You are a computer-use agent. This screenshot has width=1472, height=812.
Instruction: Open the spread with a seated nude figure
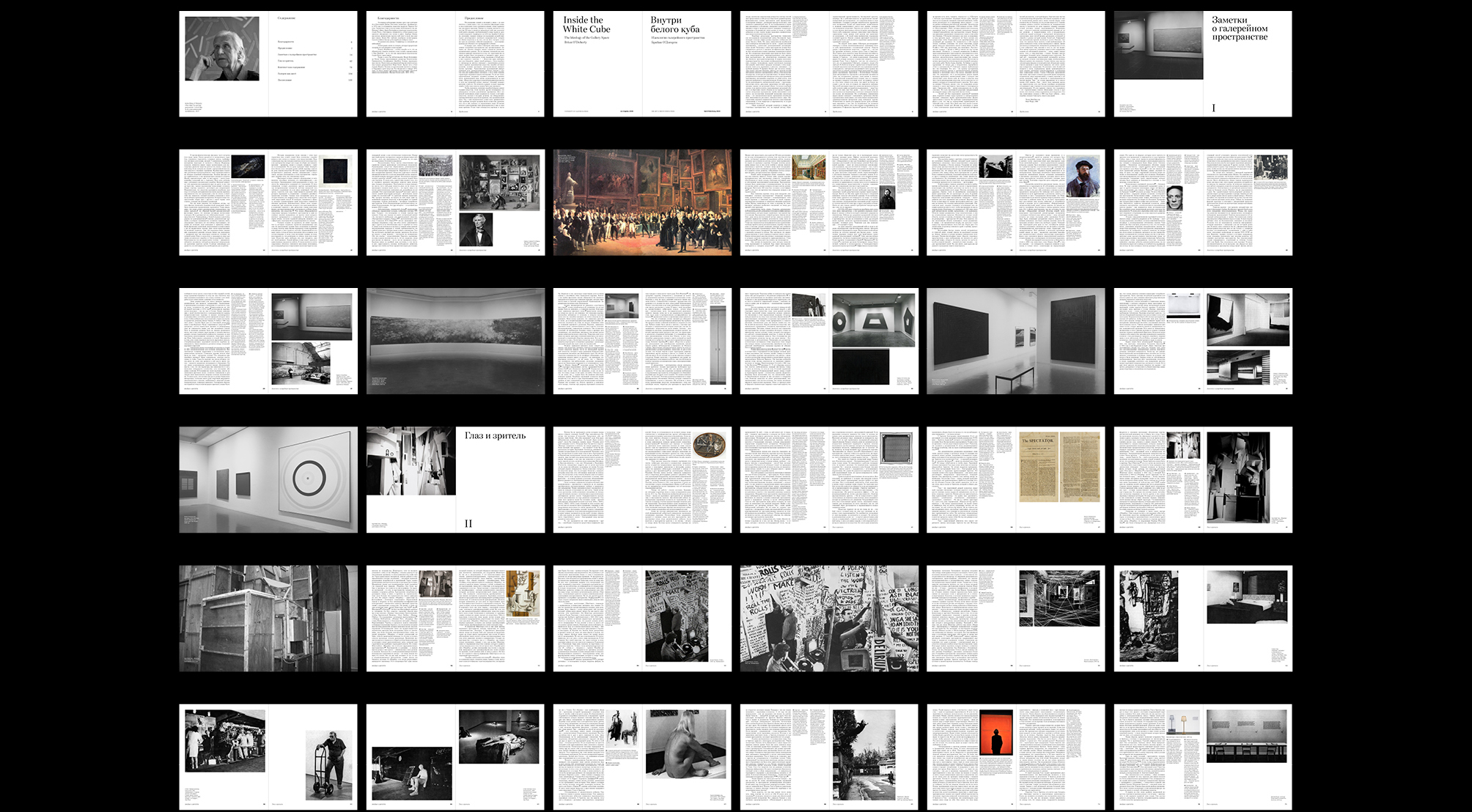point(641,757)
